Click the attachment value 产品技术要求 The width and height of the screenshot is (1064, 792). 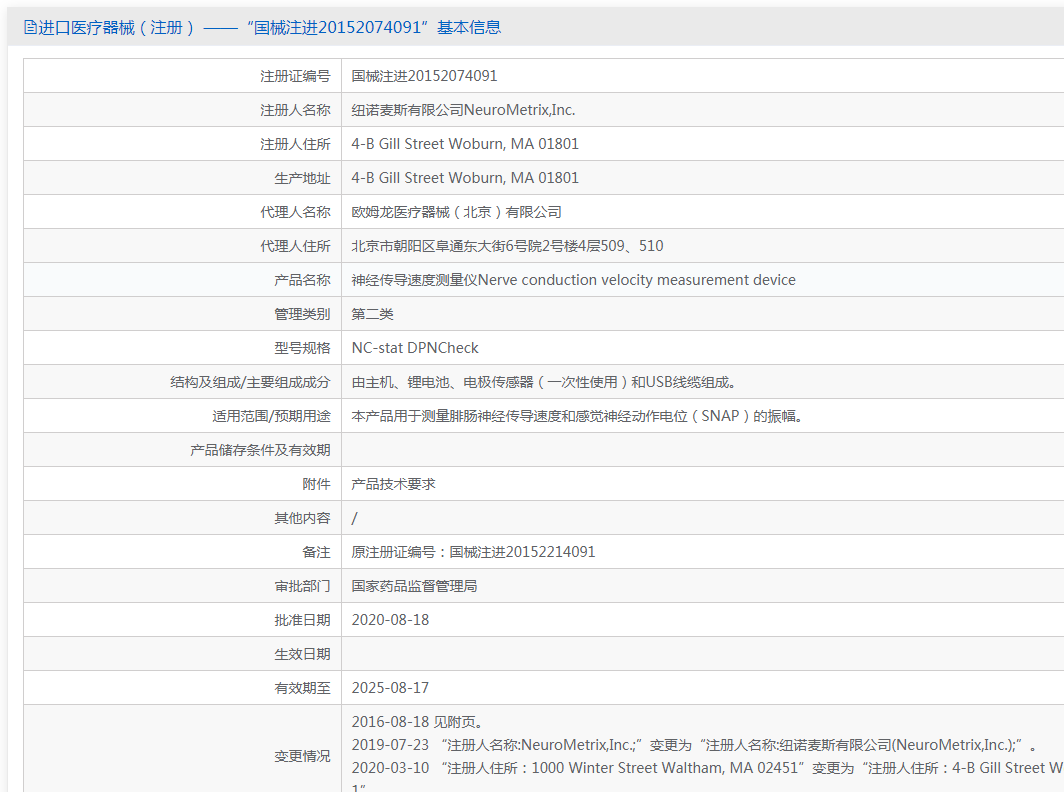[x=394, y=484]
